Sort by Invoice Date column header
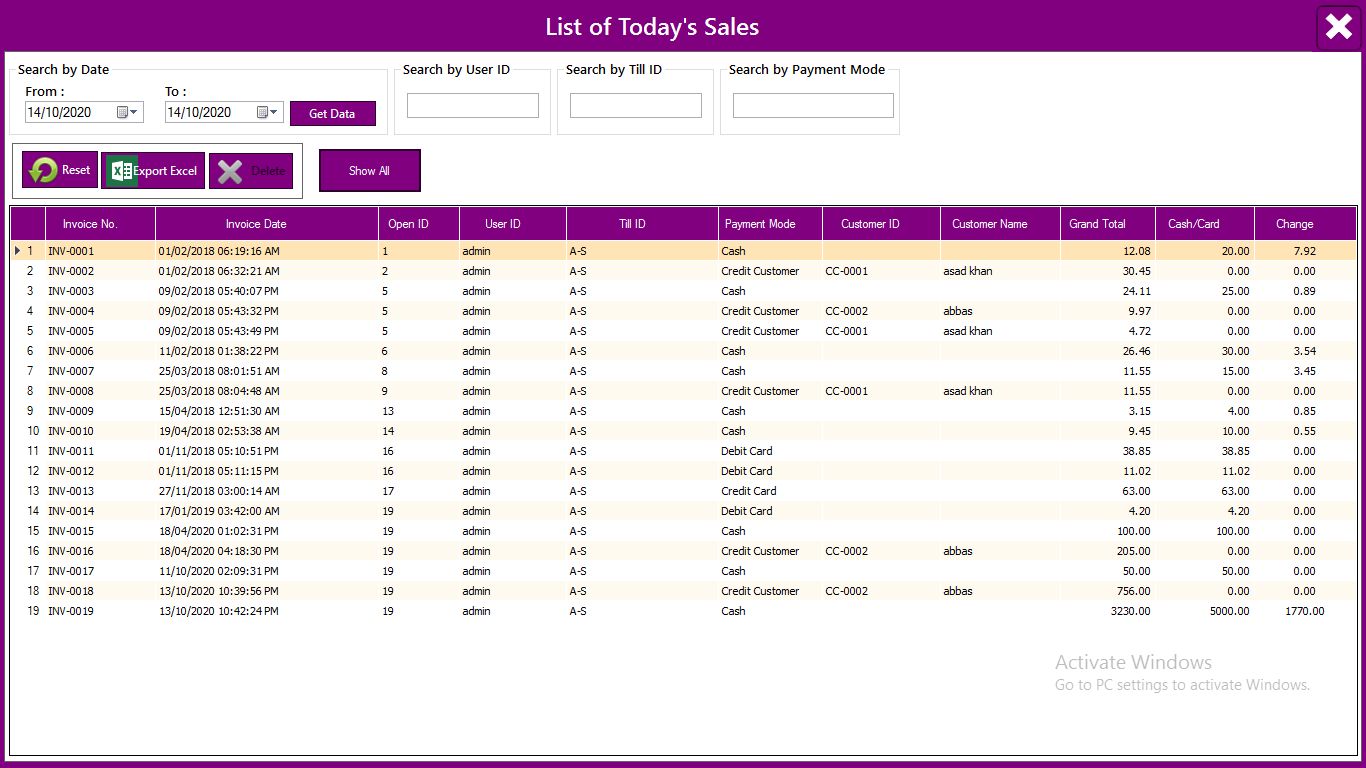The width and height of the screenshot is (1366, 768). (x=256, y=224)
